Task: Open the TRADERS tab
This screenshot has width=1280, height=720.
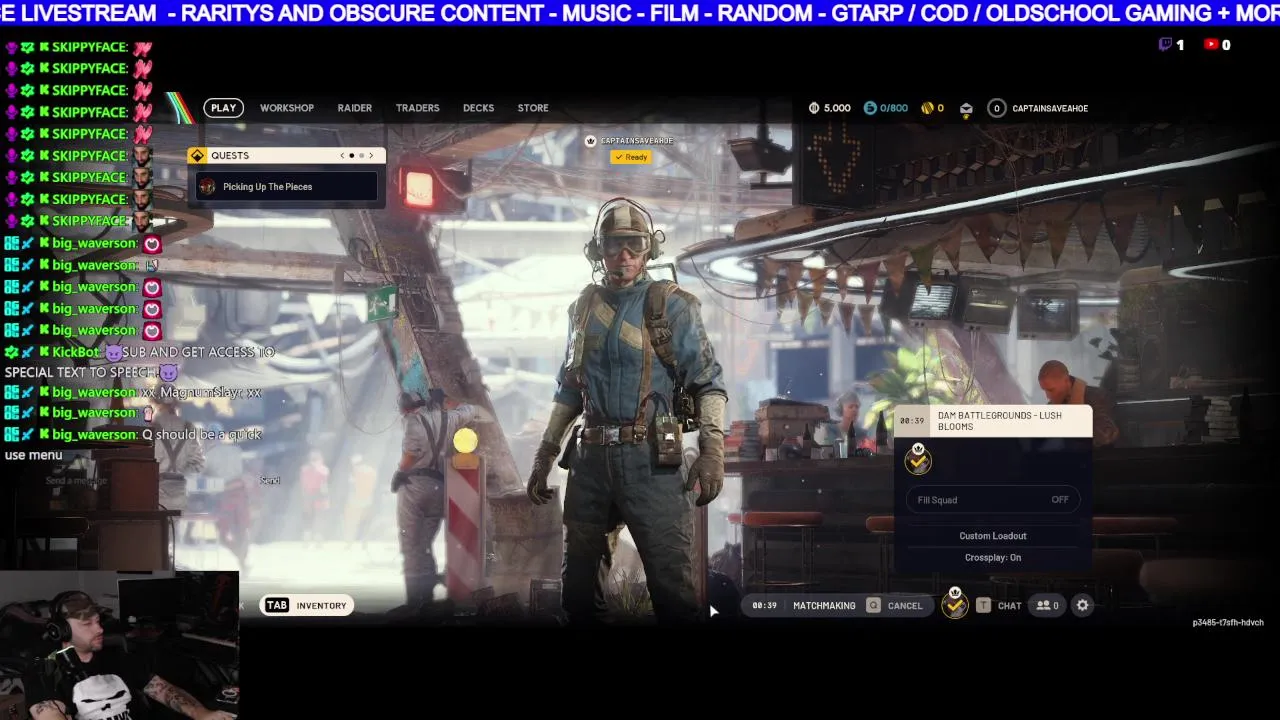Action: (x=417, y=108)
